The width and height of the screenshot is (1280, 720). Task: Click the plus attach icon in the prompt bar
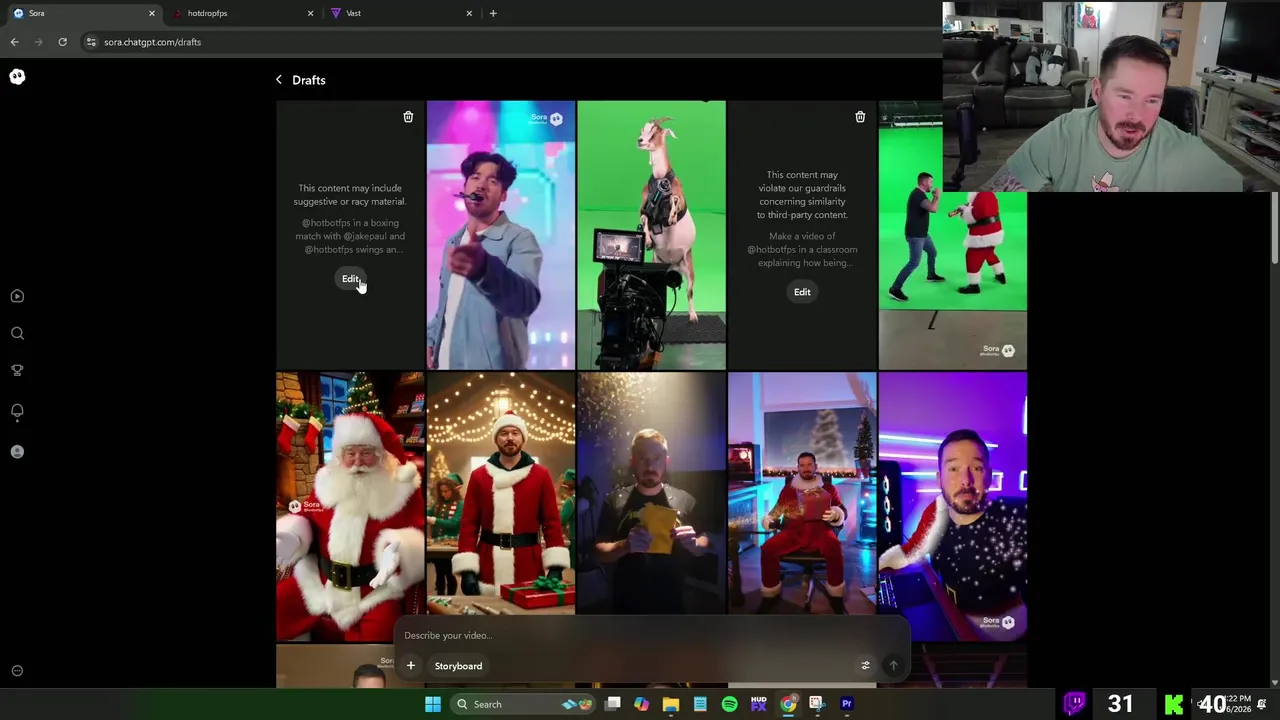(411, 666)
